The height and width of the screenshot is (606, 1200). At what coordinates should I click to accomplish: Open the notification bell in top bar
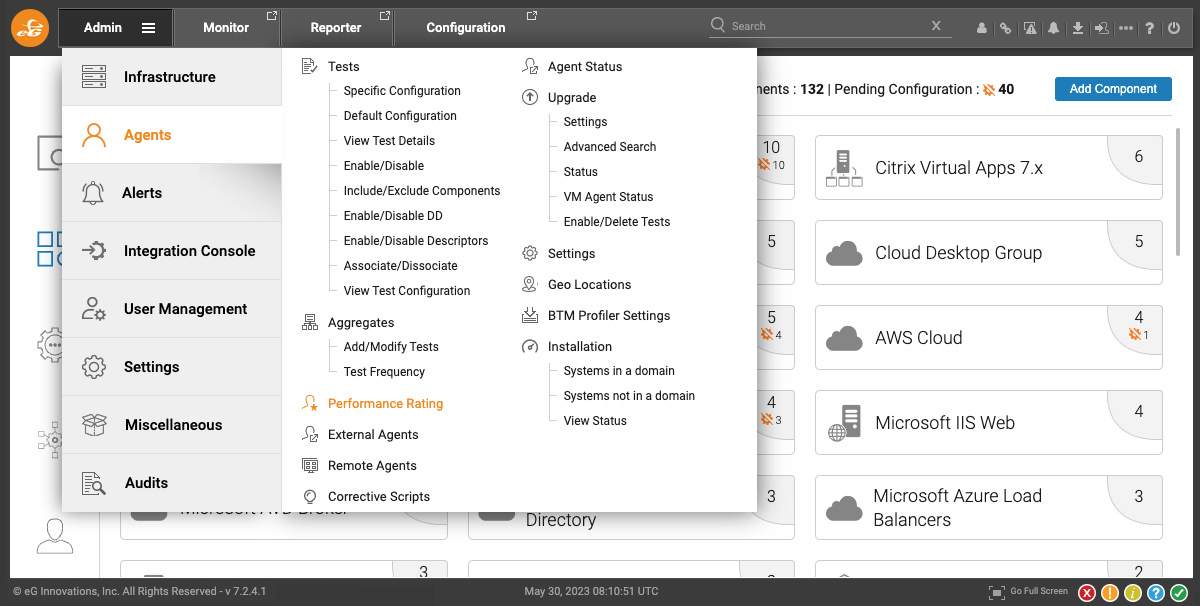click(x=1054, y=28)
